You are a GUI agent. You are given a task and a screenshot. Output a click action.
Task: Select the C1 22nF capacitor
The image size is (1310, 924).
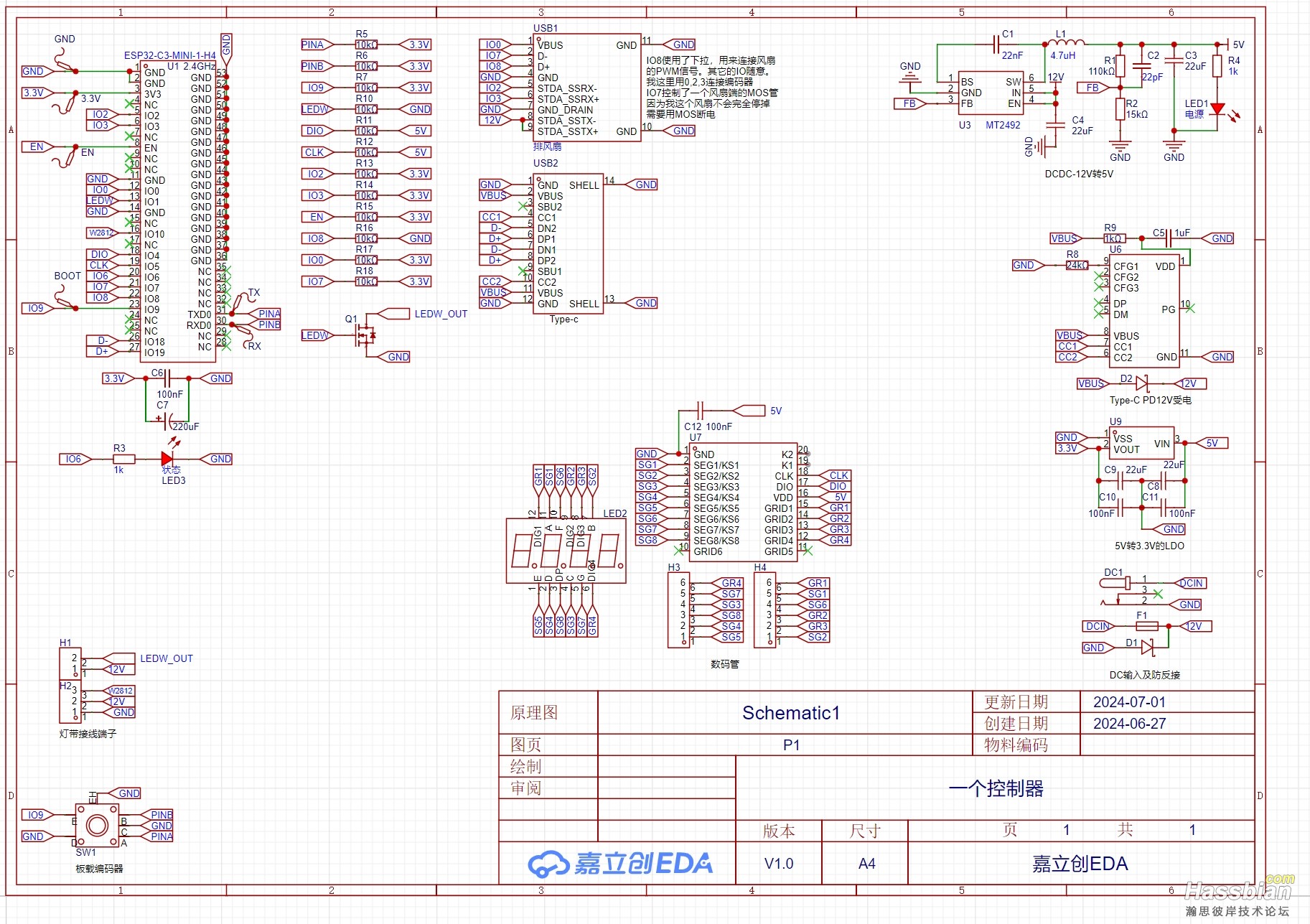(996, 45)
